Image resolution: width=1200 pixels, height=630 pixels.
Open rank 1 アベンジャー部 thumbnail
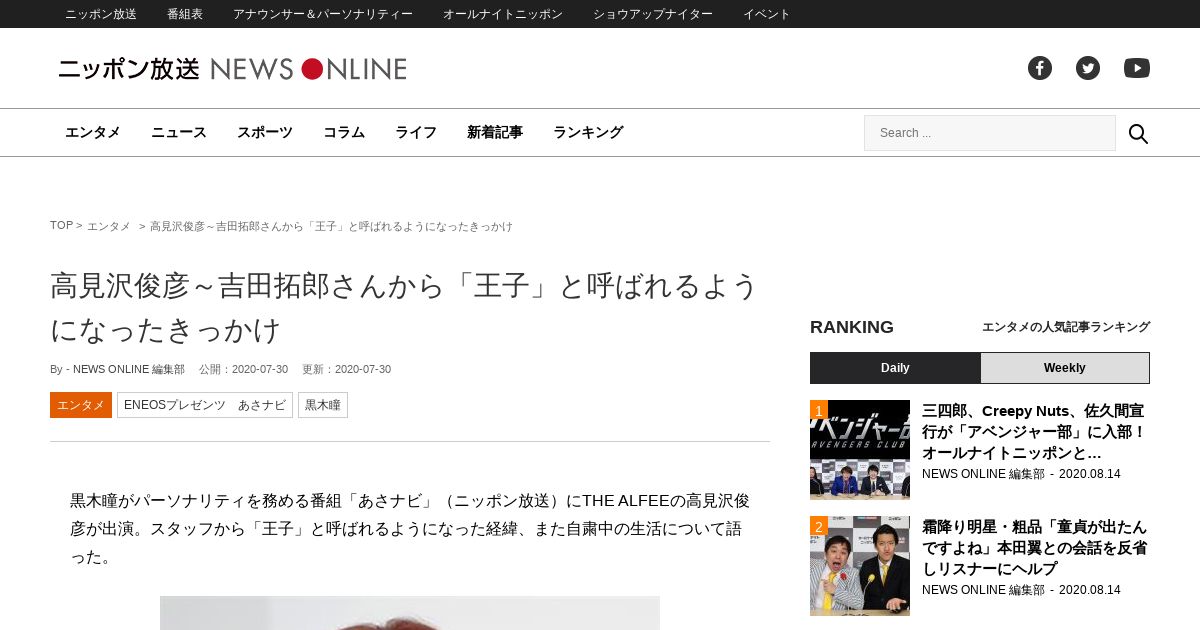(x=860, y=450)
